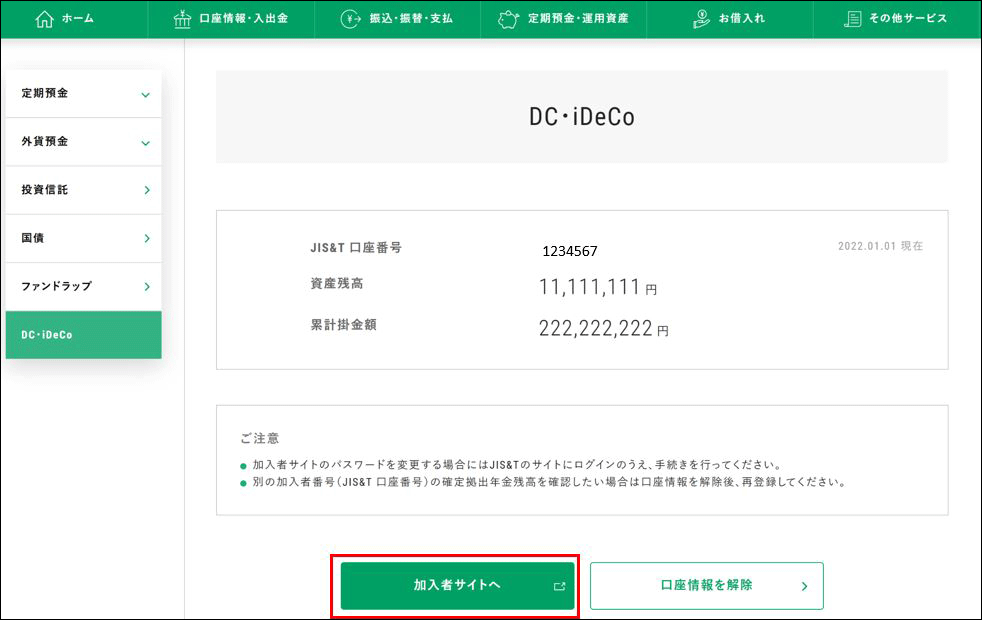
Task: Open the ファンドラップ sidebar arrow
Action: point(146,287)
